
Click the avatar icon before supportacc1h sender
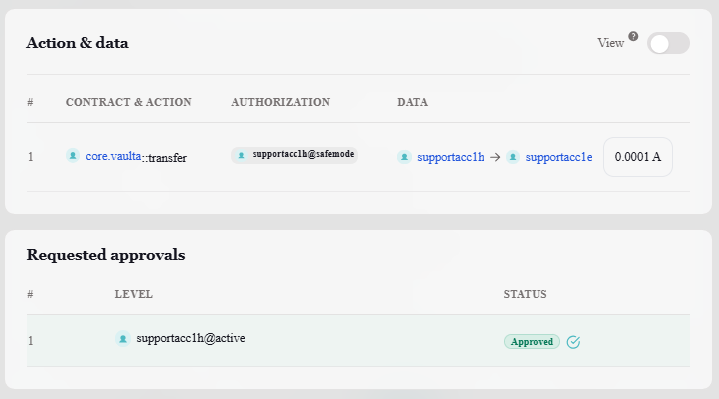404,157
